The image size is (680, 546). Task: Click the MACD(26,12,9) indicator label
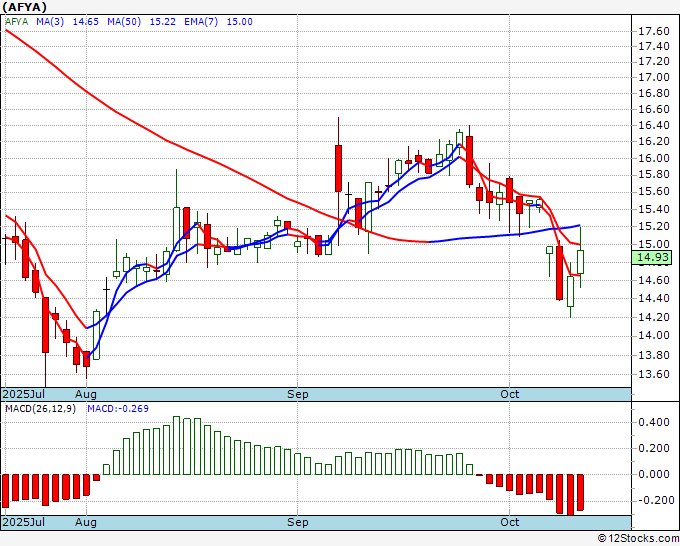pyautogui.click(x=40, y=409)
